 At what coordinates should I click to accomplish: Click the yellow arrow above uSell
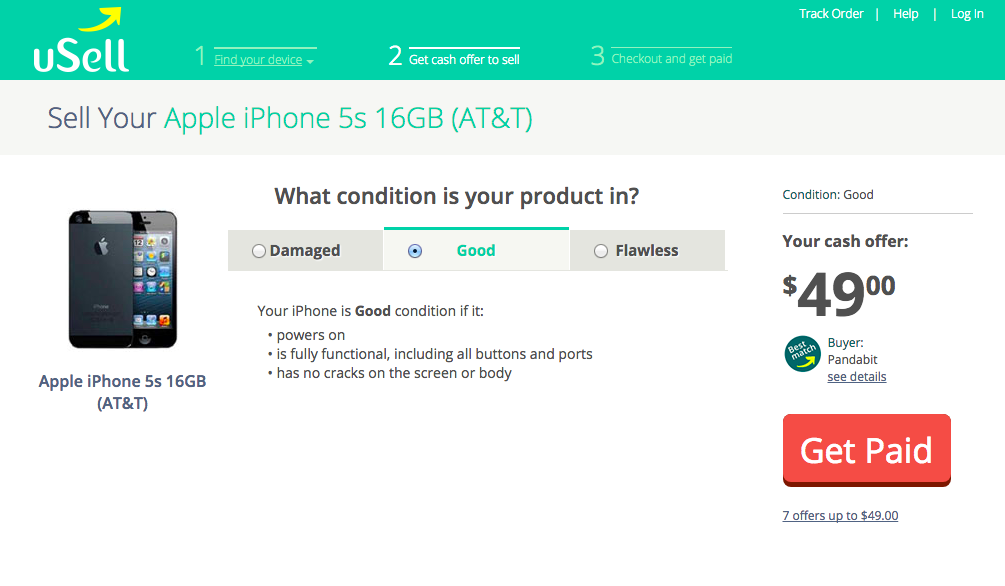100,19
